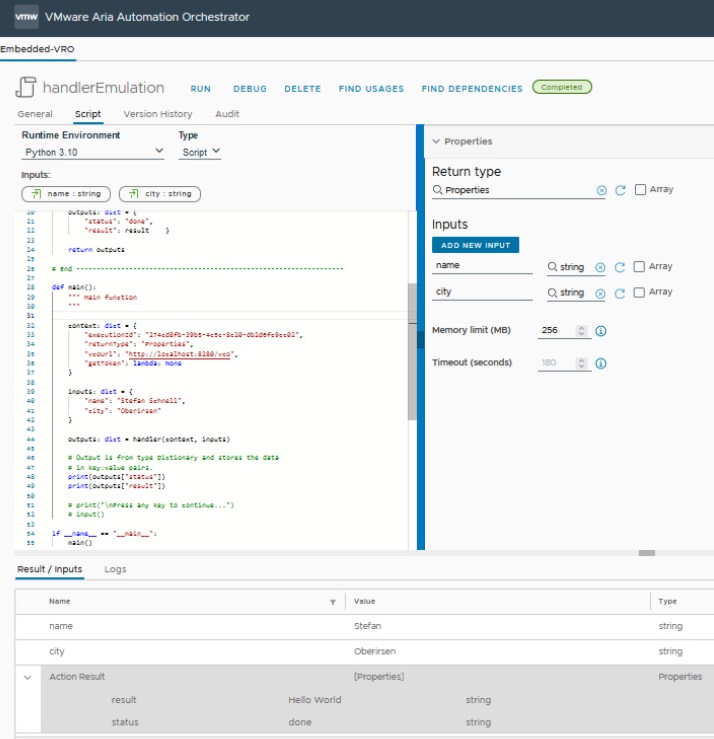Refresh the name input type
The width and height of the screenshot is (714, 739).
click(620, 267)
